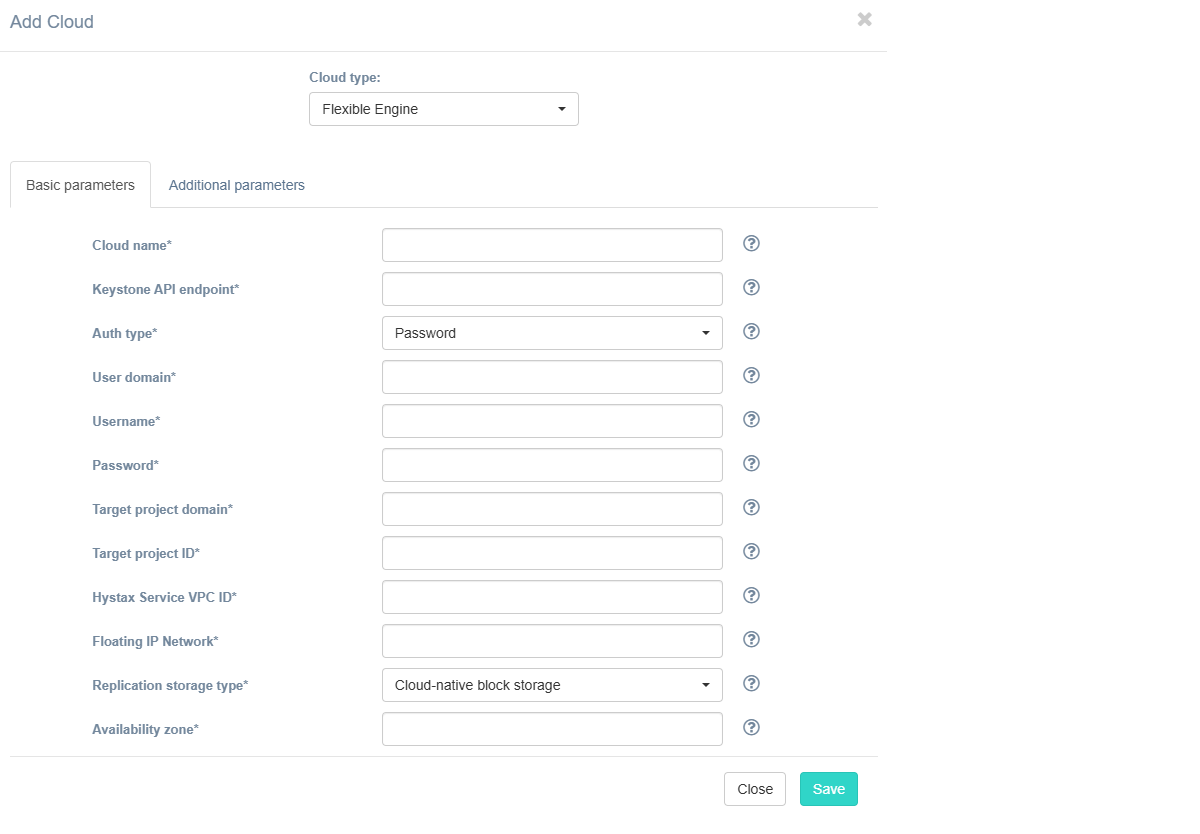Switch to Additional parameters tab
This screenshot has height=834, width=1200.
pos(237,185)
